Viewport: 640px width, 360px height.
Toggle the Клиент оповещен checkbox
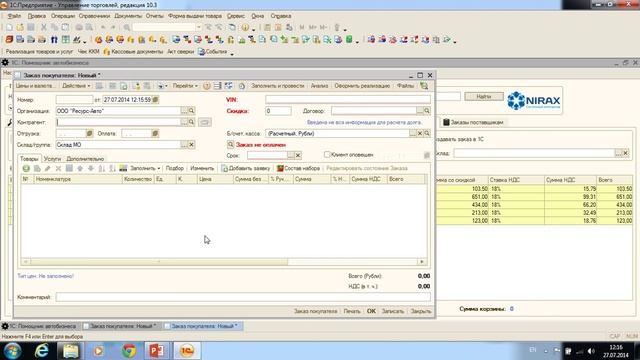(327, 155)
